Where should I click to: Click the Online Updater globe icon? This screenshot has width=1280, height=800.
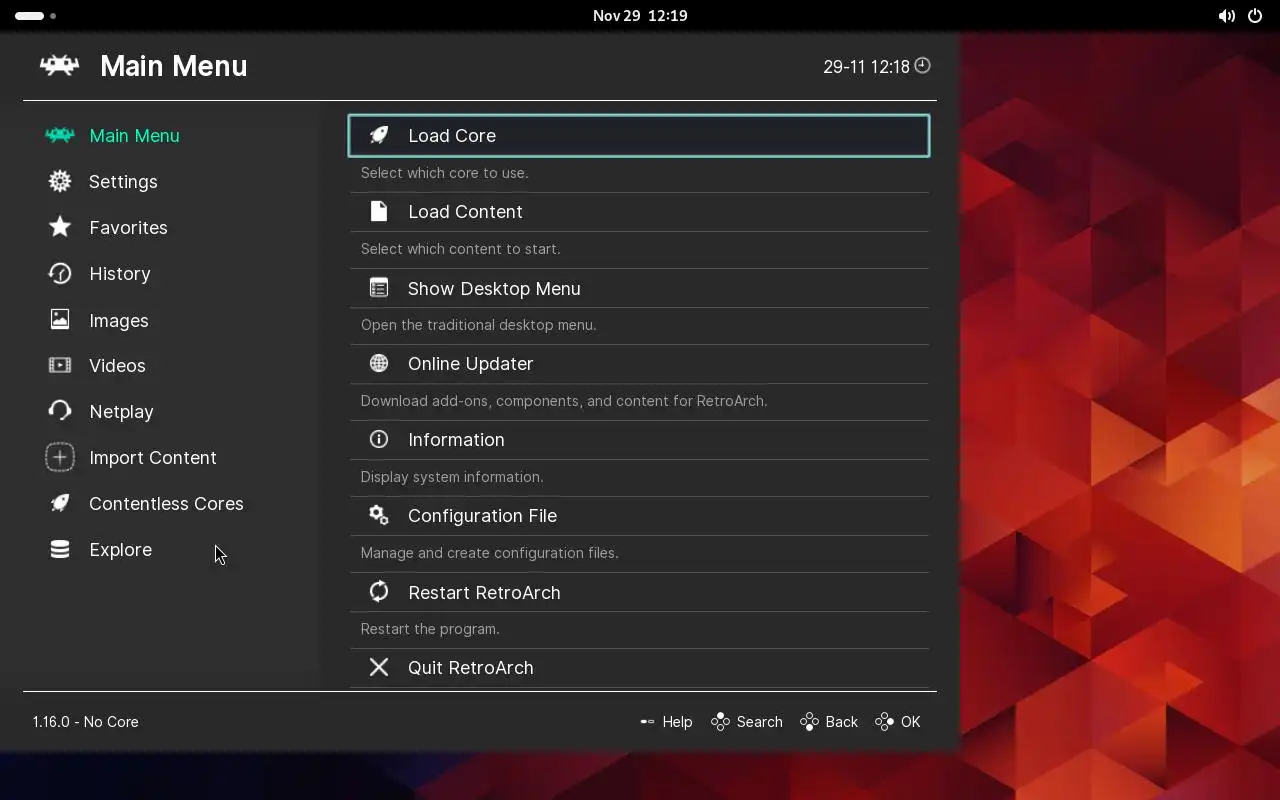(x=379, y=363)
